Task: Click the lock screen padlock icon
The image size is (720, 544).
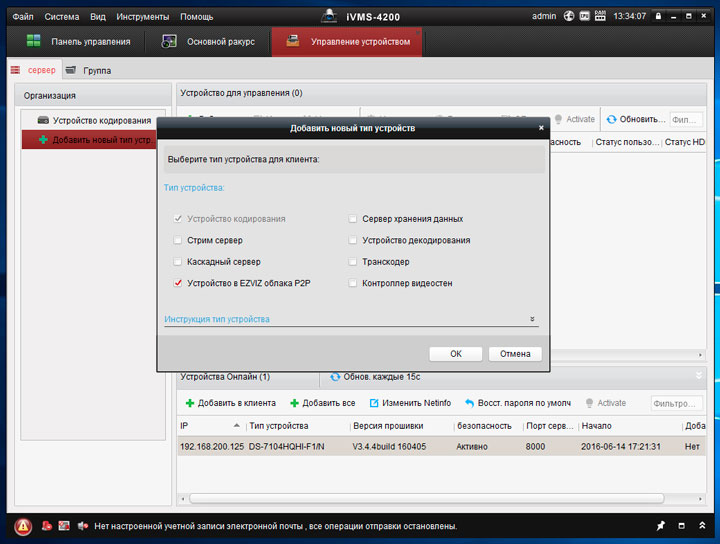Action: pyautogui.click(x=656, y=16)
